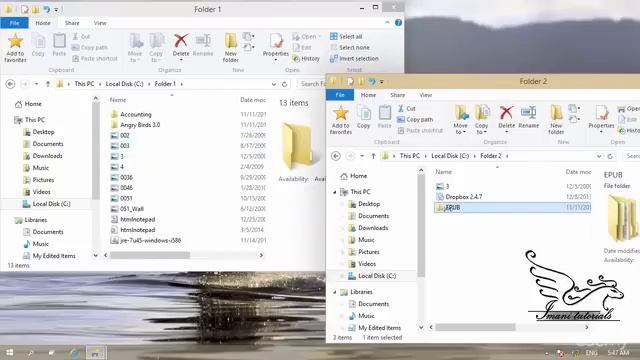Screen dimensions: 640x360
Task: Click Windows Start button on taskbar
Action: click(9, 353)
